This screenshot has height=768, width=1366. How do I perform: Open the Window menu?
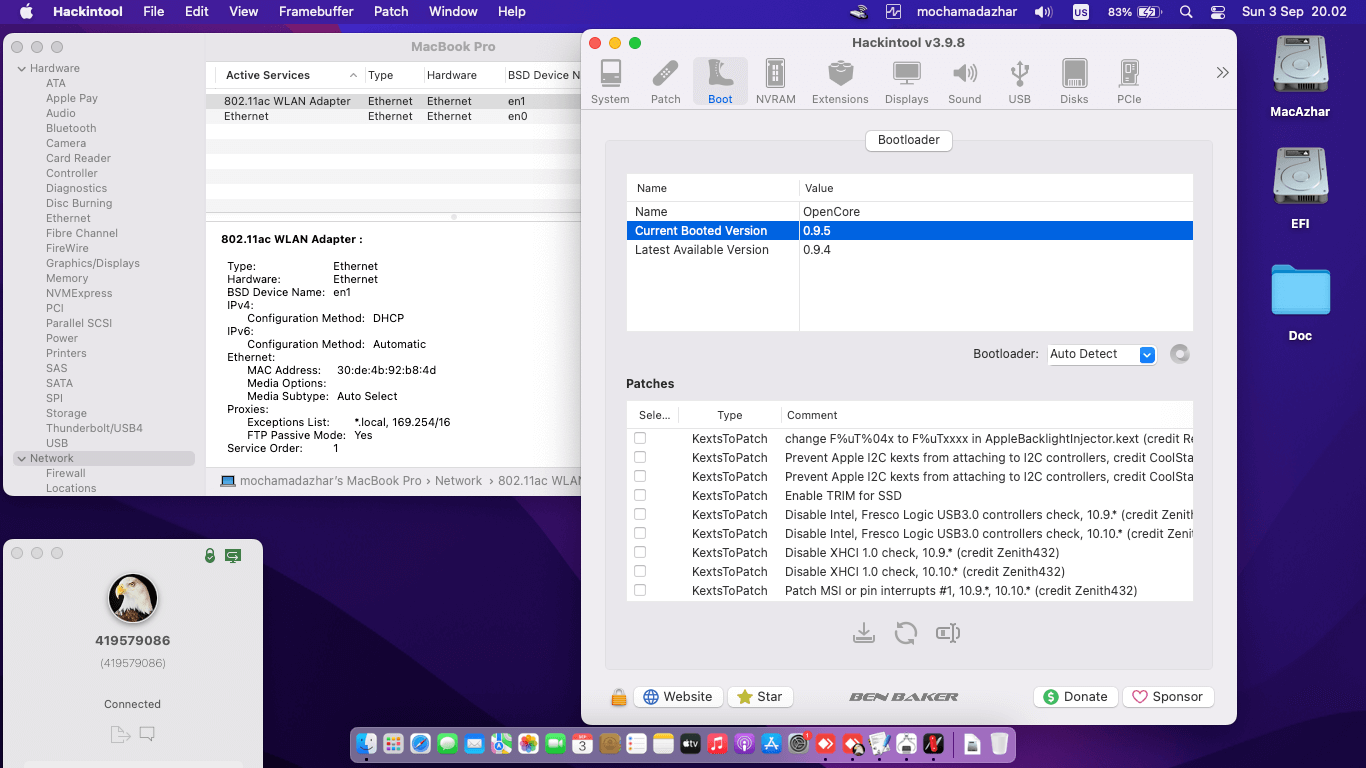[453, 12]
